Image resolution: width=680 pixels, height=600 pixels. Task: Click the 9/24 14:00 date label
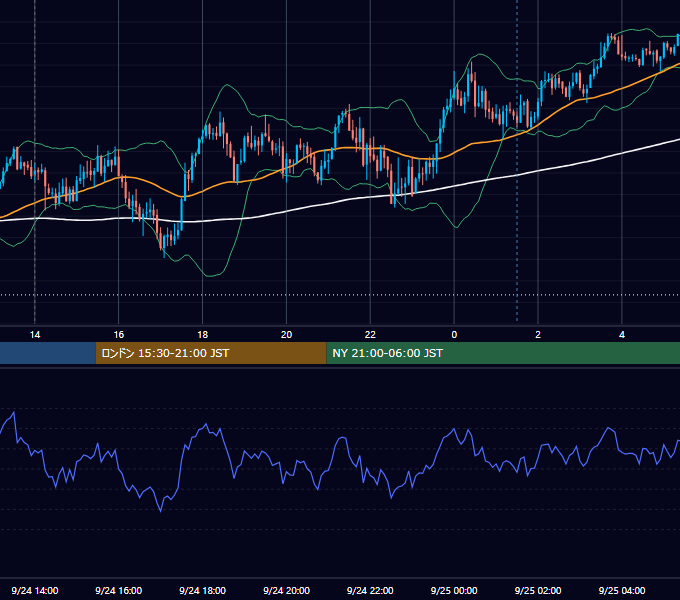pyautogui.click(x=35, y=590)
